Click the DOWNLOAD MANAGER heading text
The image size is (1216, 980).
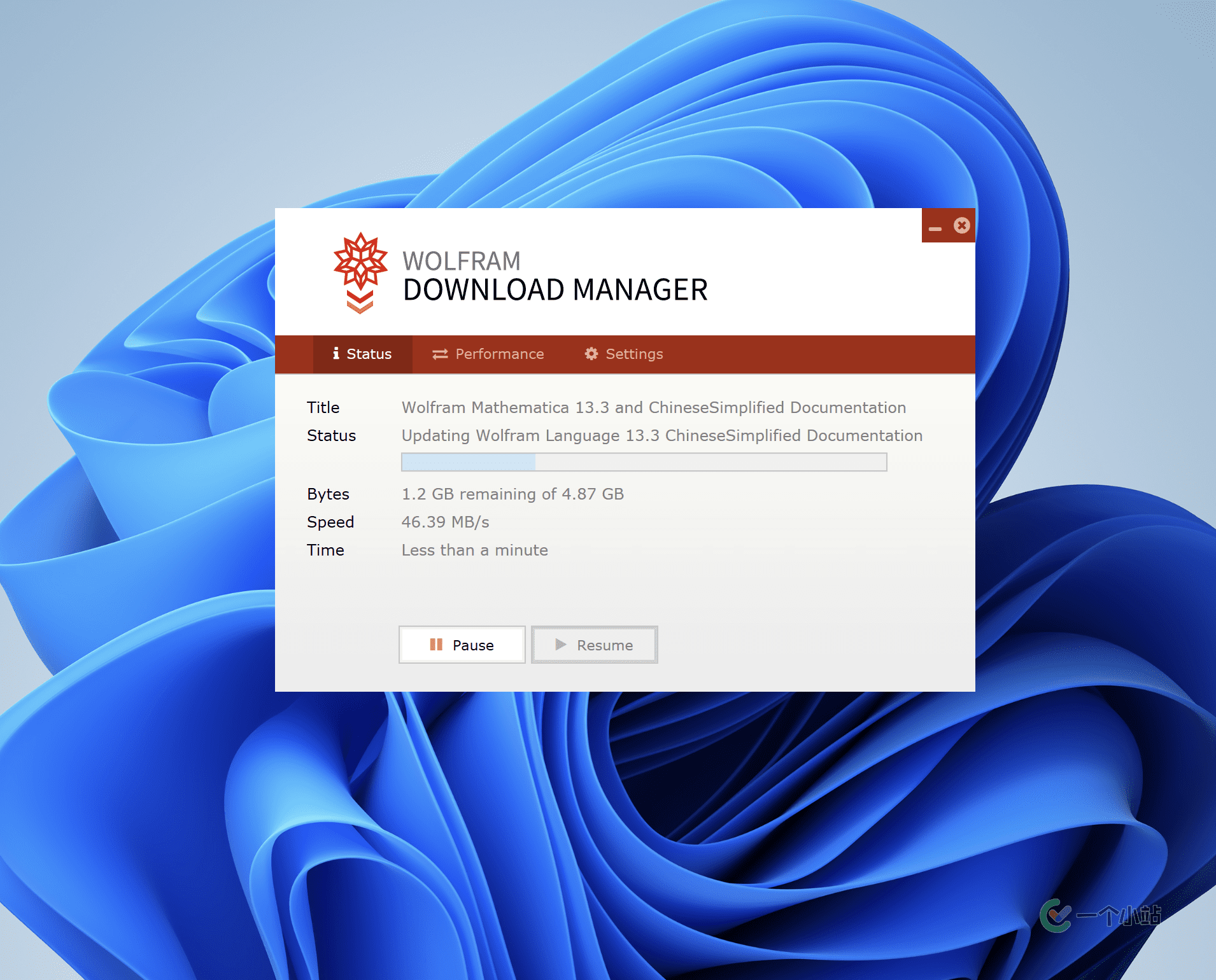555,290
